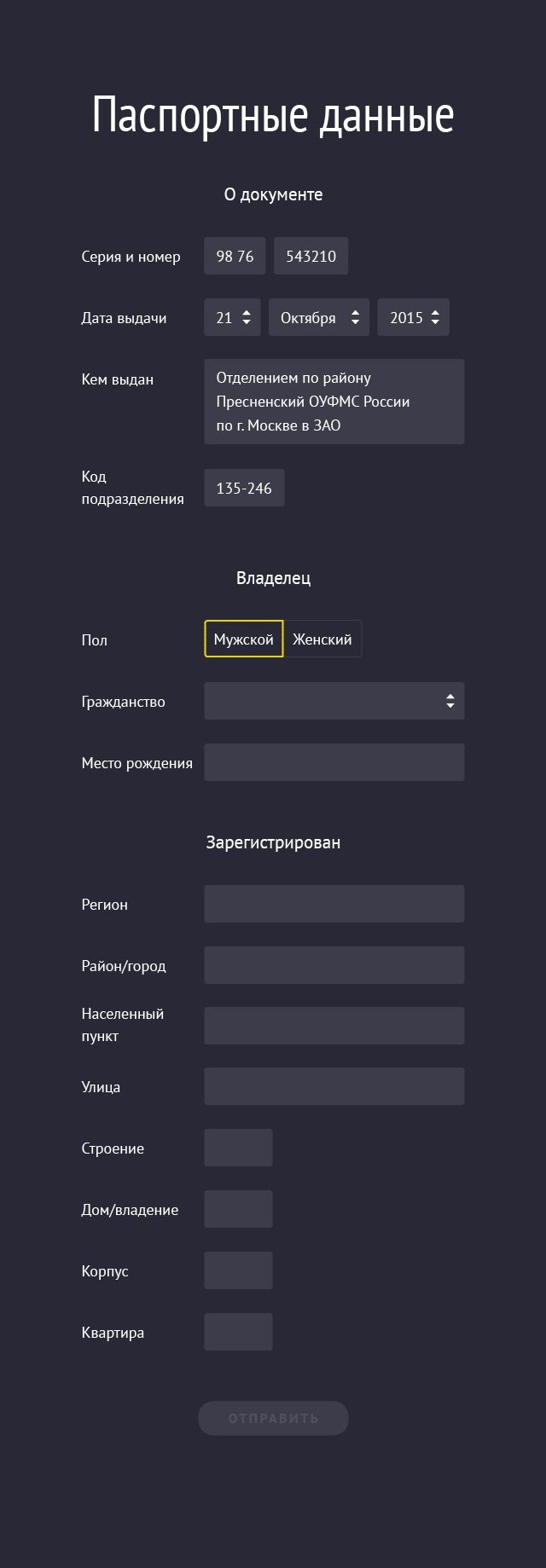Click the Район/город input field
The image size is (546, 1568).
(x=334, y=965)
